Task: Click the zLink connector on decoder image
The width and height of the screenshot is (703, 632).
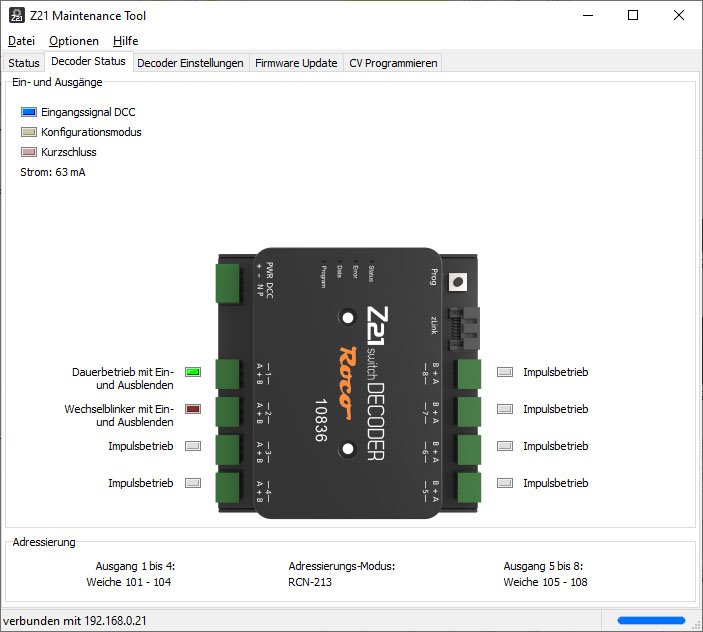Action: [x=464, y=329]
